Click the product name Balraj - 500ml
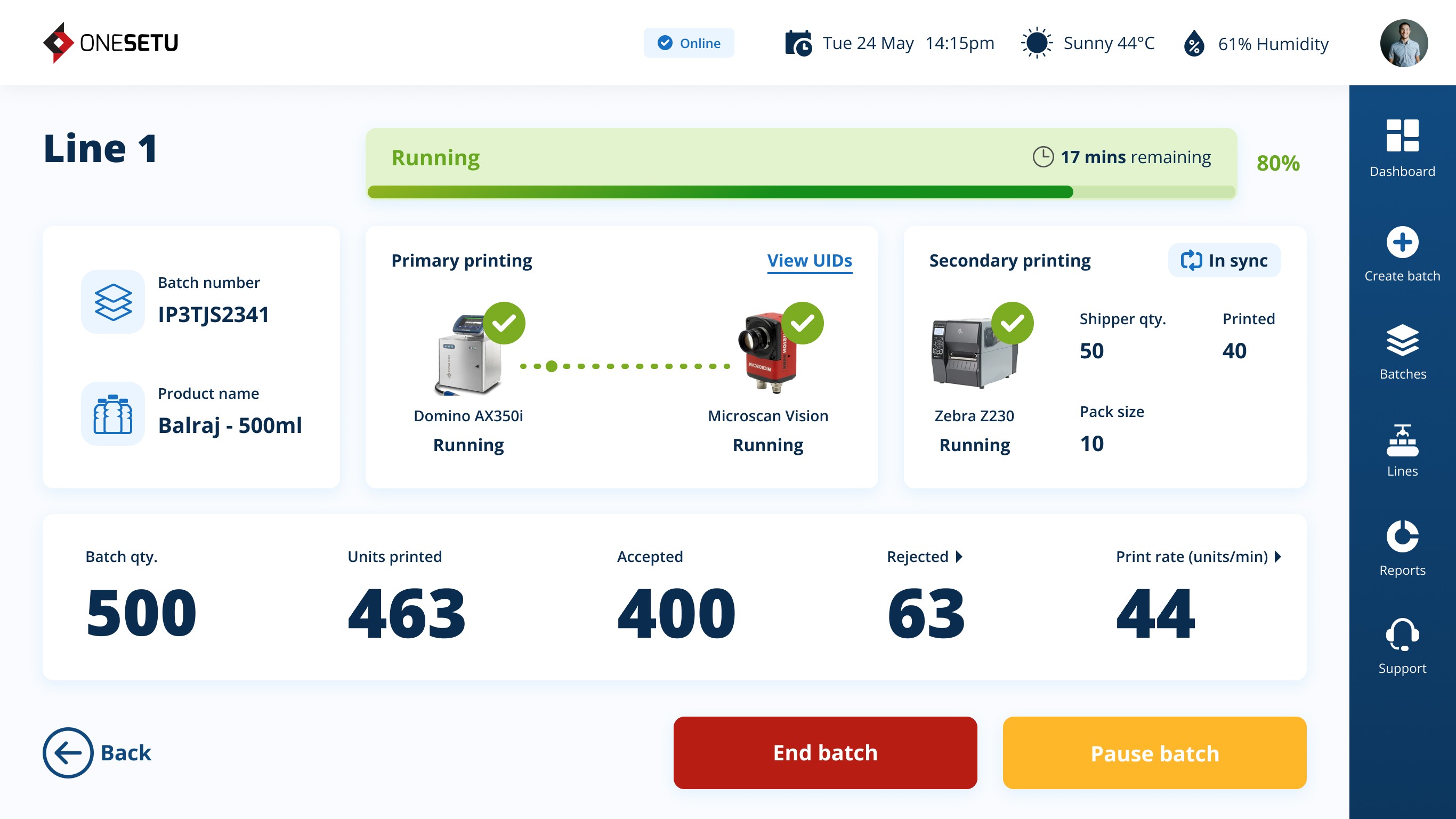The height and width of the screenshot is (819, 1456). click(230, 425)
